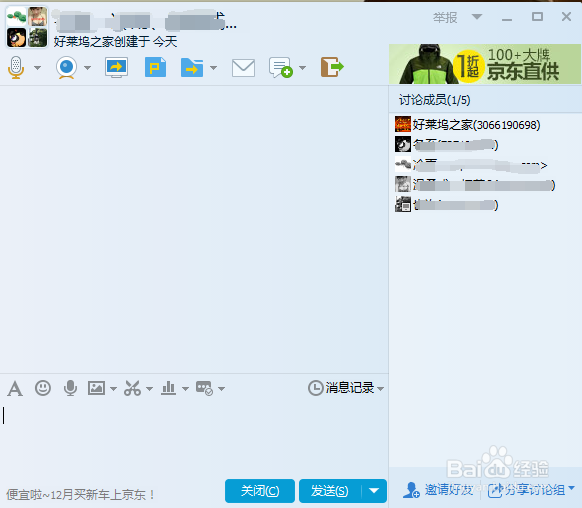Click the discussion group avatar collage
Screen dimensions: 582x508
(27, 27)
